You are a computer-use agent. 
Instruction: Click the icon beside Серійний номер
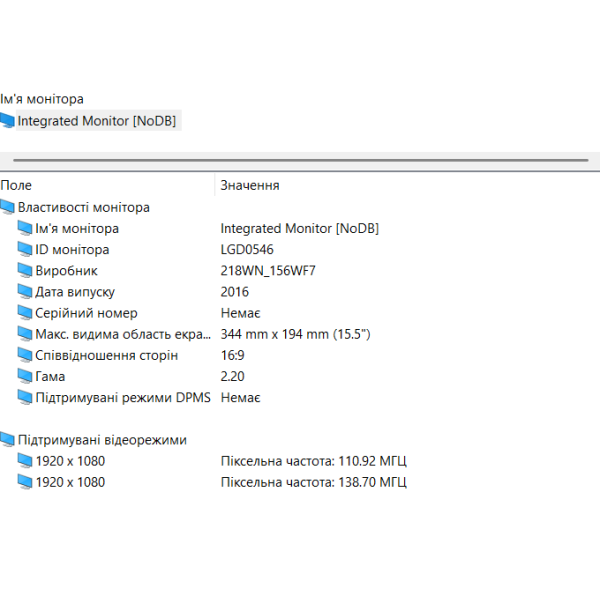pyautogui.click(x=25, y=313)
